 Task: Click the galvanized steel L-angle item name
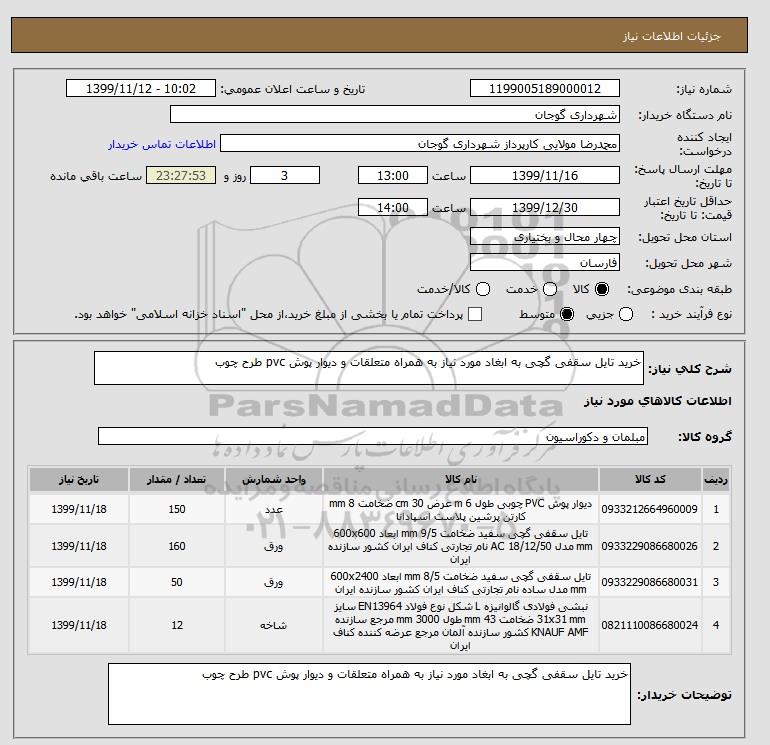(461, 626)
